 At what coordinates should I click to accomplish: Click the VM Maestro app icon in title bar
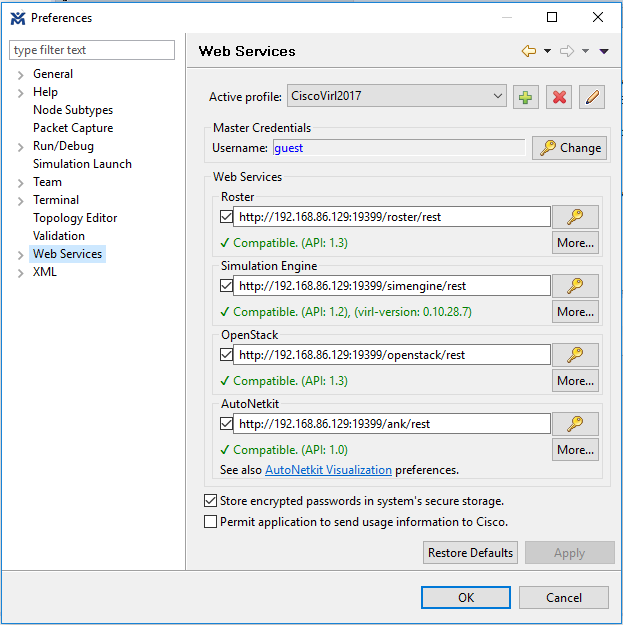[18, 18]
